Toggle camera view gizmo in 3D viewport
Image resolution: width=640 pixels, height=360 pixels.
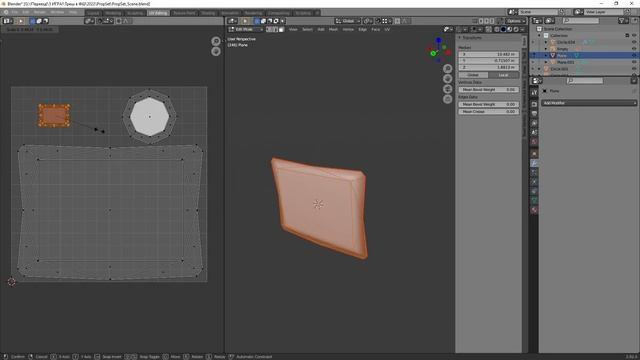(448, 89)
